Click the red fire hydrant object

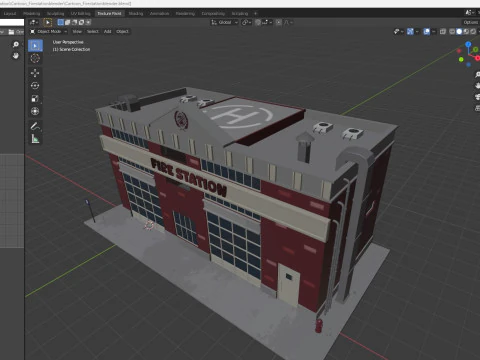[319, 325]
